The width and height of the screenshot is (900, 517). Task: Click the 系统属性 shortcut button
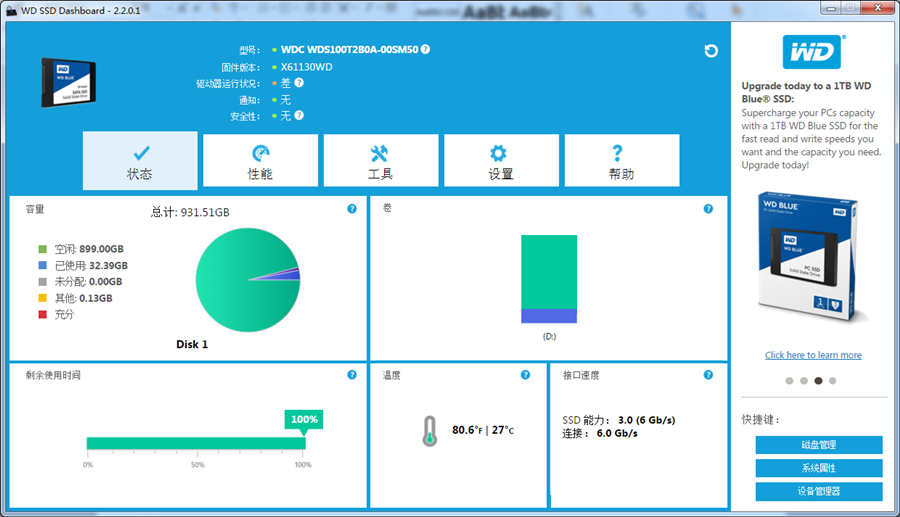click(819, 468)
